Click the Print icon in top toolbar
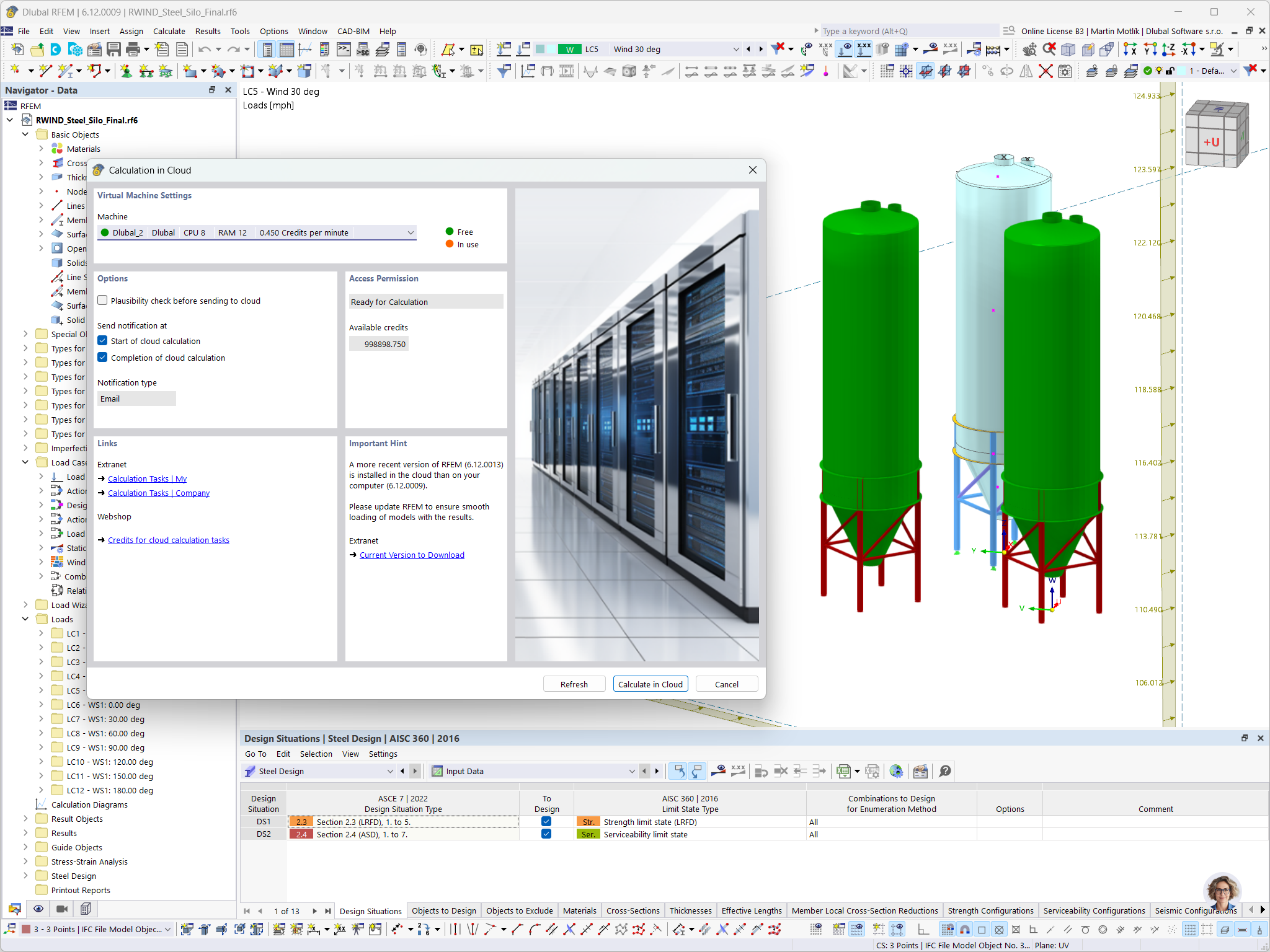The height and width of the screenshot is (952, 1270). click(x=132, y=49)
